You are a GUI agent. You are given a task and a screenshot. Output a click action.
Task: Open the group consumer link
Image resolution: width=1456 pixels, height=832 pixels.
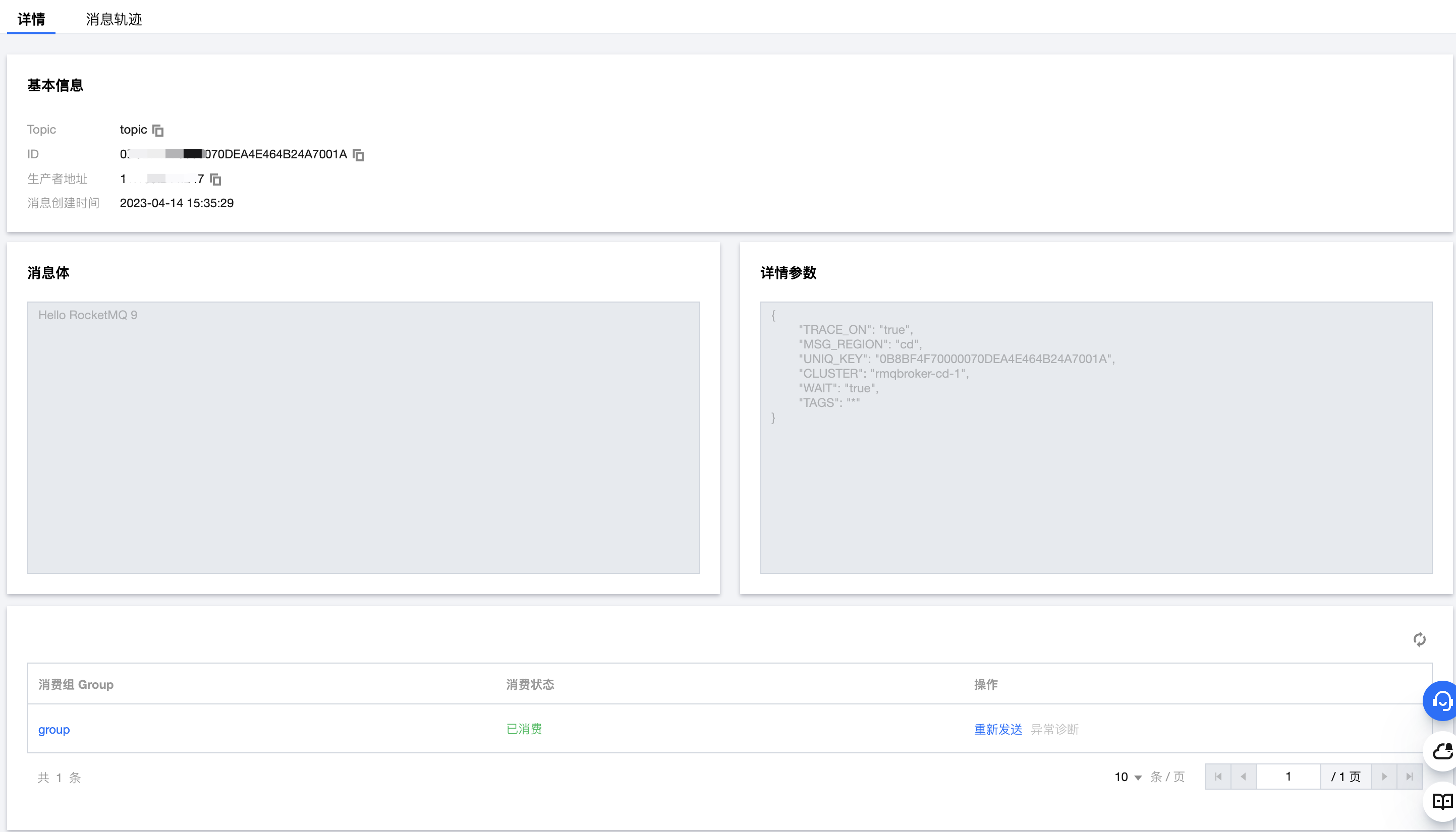click(x=54, y=729)
